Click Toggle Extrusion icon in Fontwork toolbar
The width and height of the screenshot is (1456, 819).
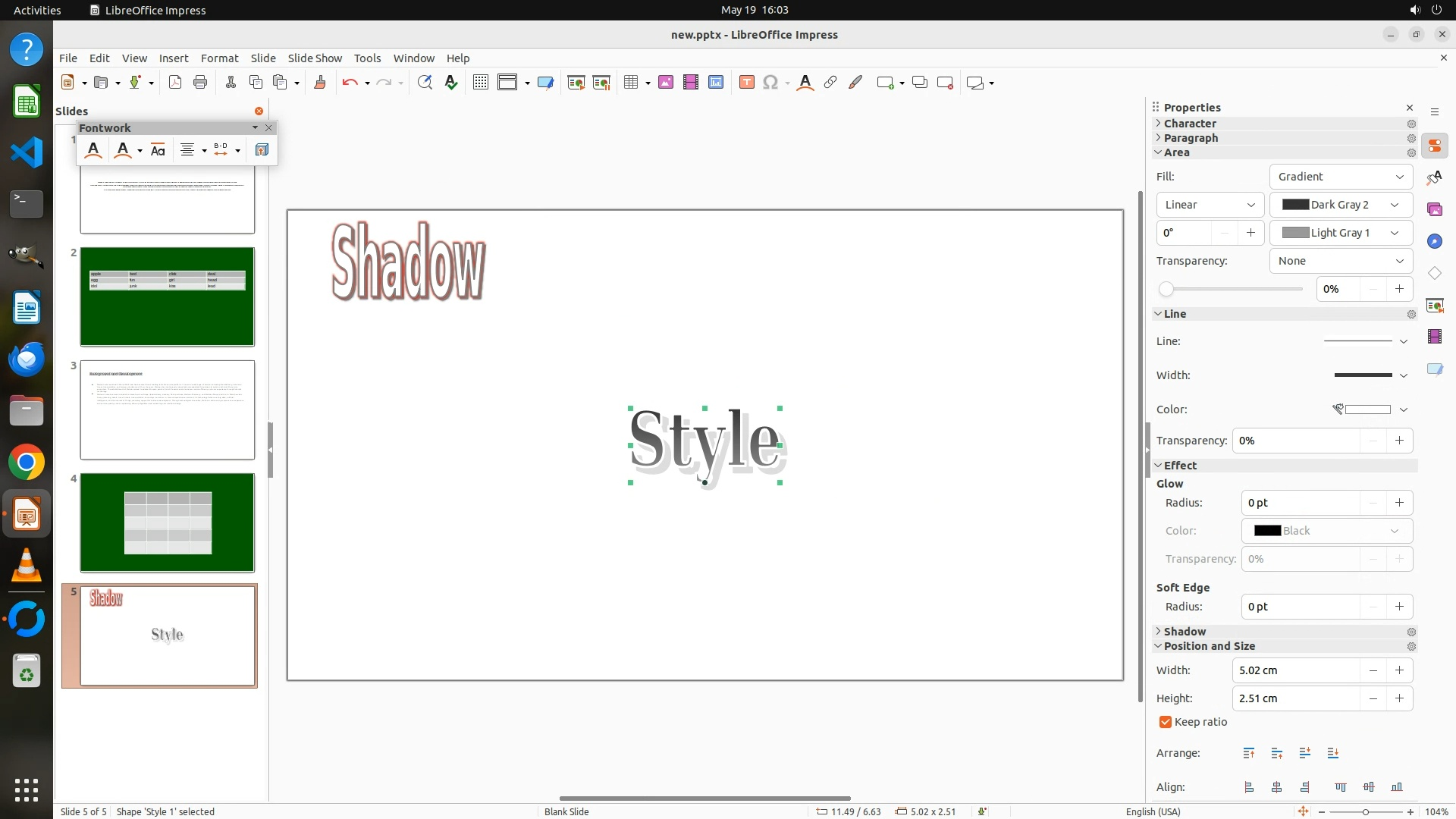point(262,150)
